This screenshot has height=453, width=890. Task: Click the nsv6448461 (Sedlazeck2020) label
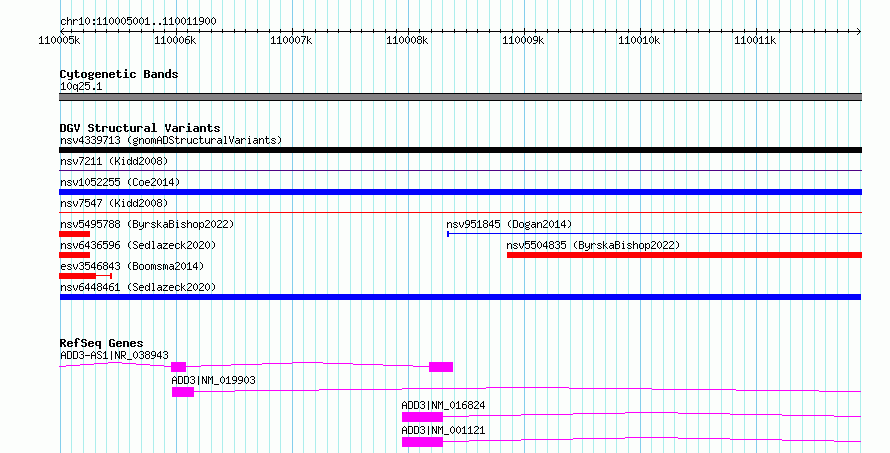tap(138, 287)
